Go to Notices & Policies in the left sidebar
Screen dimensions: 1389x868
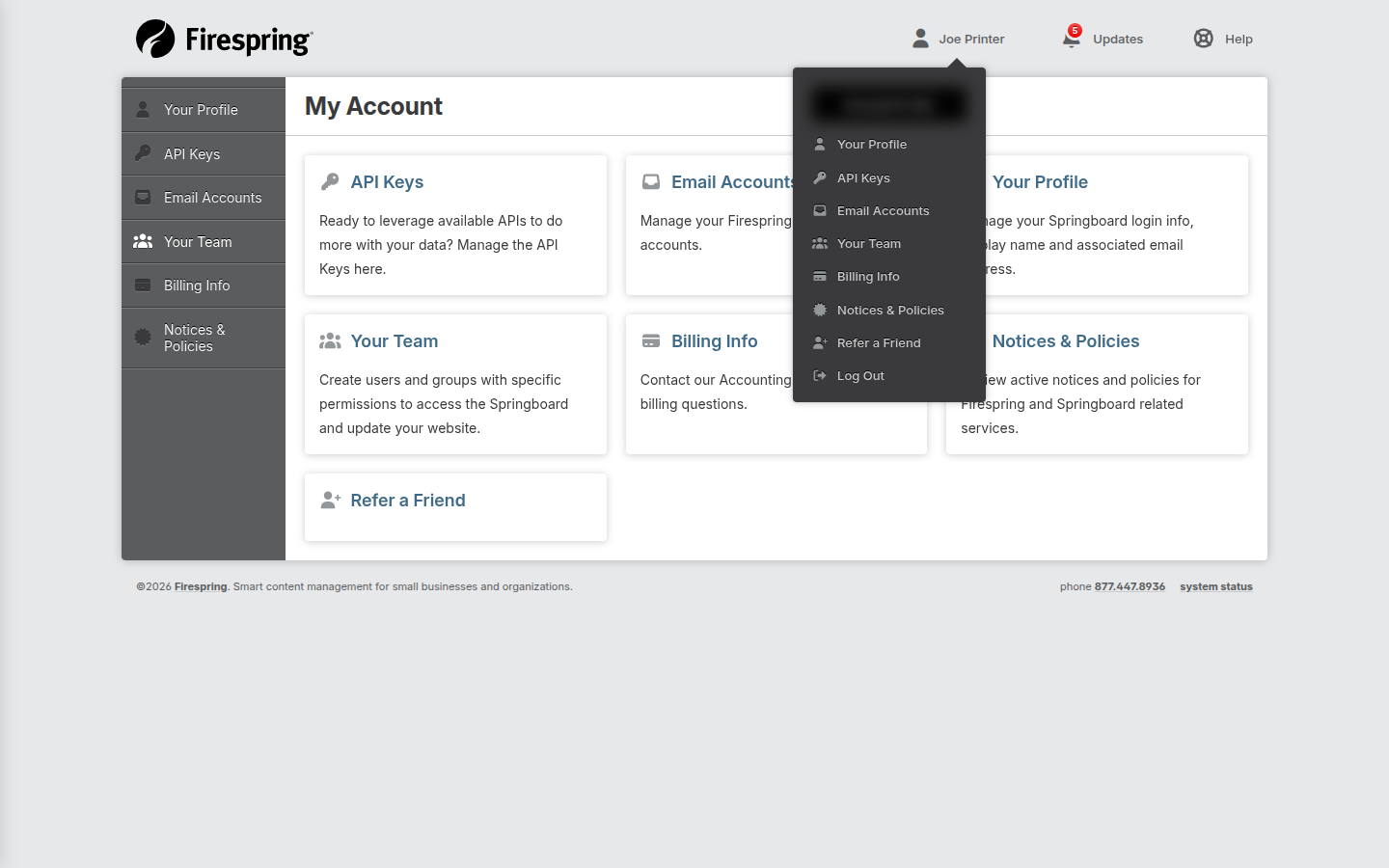204,338
